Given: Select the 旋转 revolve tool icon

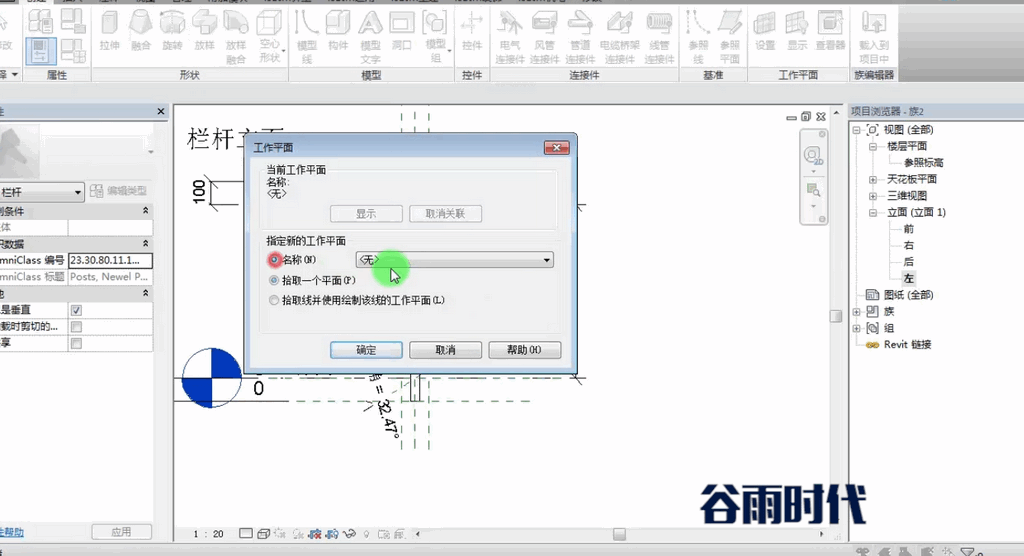Looking at the screenshot, I should [172, 31].
